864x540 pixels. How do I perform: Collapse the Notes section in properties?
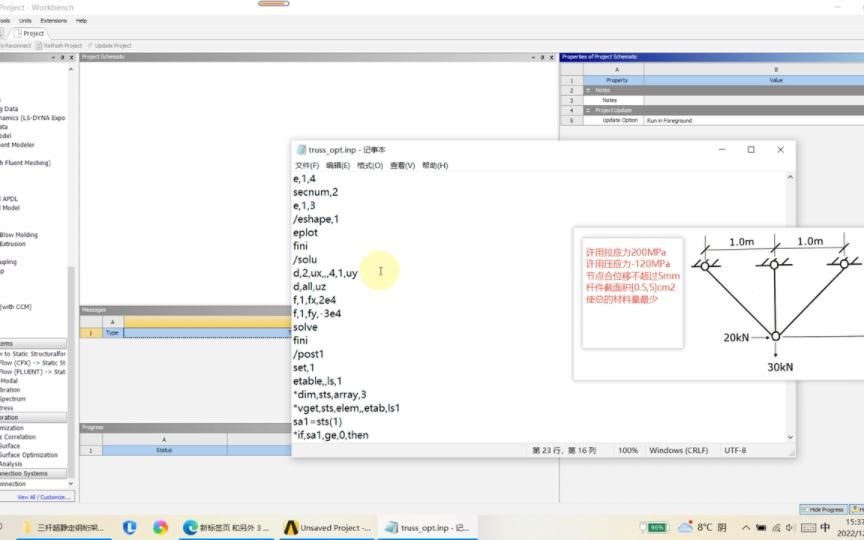coord(588,90)
